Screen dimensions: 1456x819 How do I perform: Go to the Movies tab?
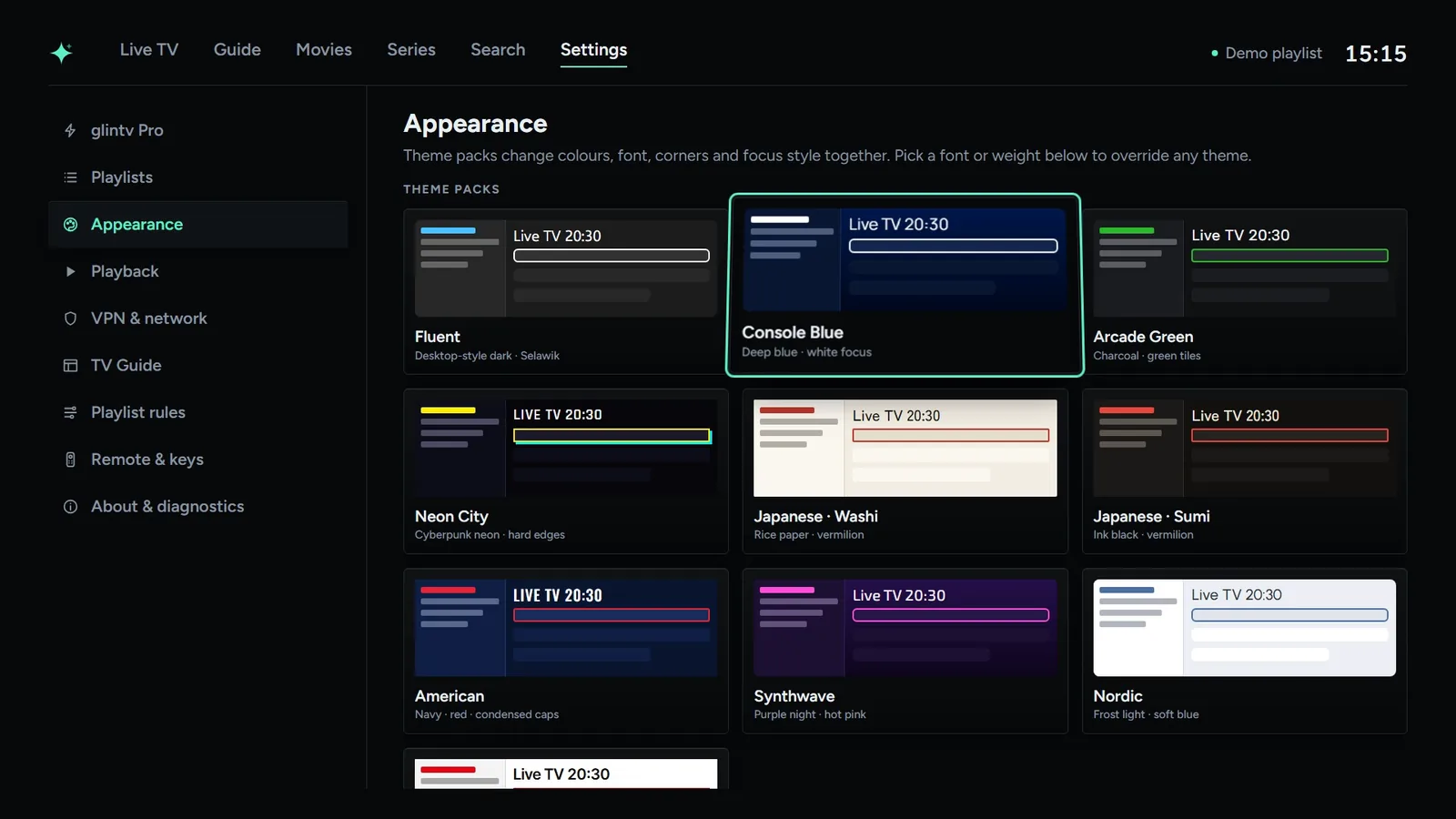click(324, 50)
